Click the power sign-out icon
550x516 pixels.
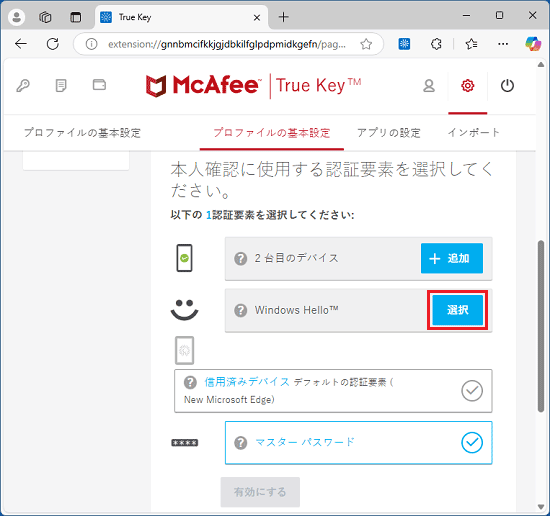tap(507, 86)
